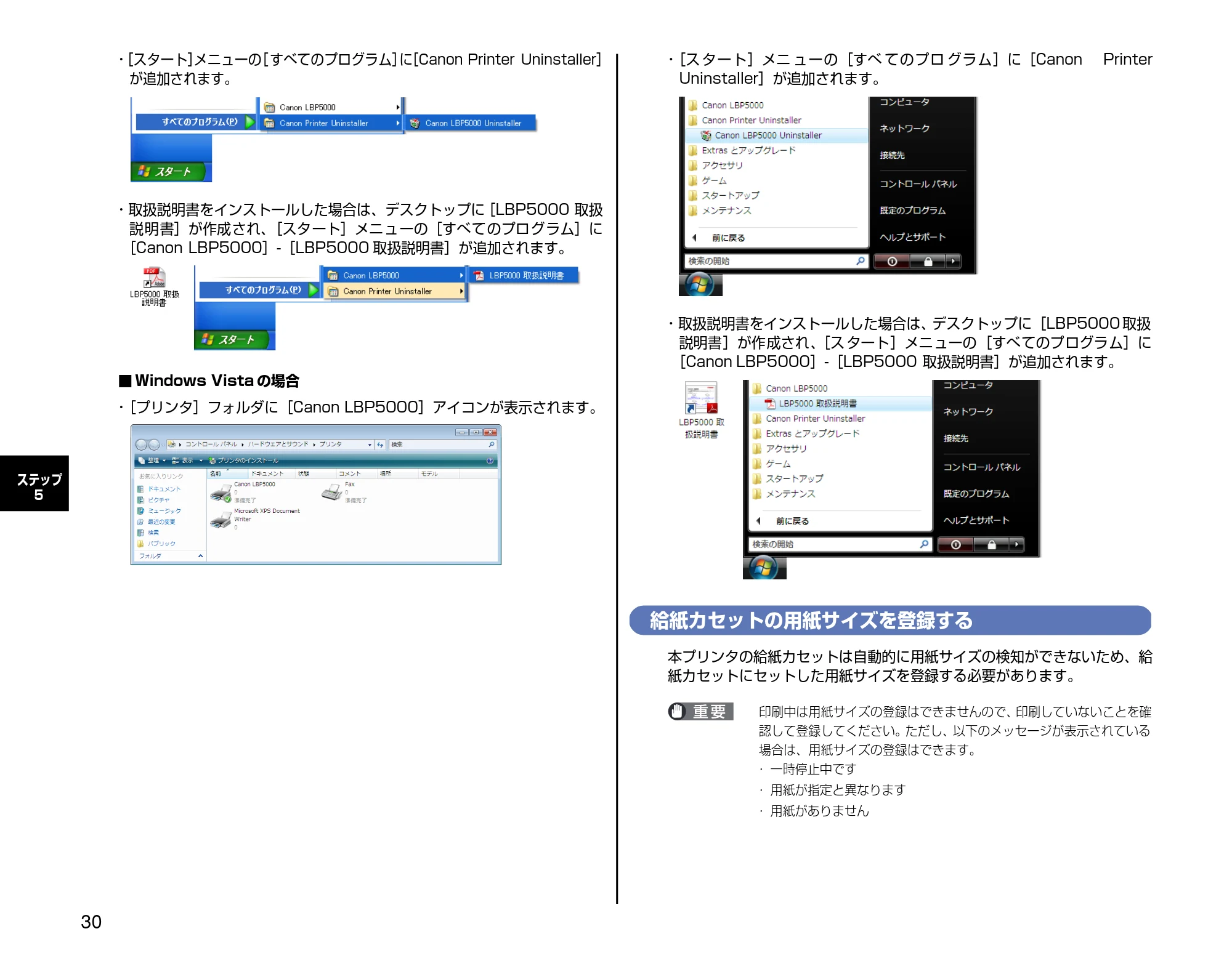Viewport: 1232px width, 958px height.
Task: Click XP スタート button below Uninstaller menu
Action: point(168,172)
